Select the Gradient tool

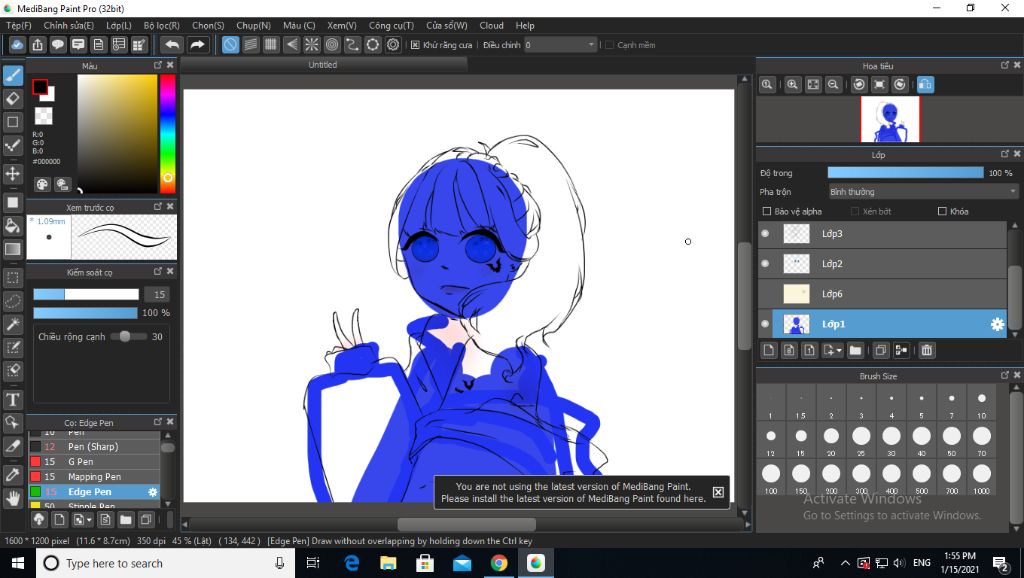click(12, 249)
